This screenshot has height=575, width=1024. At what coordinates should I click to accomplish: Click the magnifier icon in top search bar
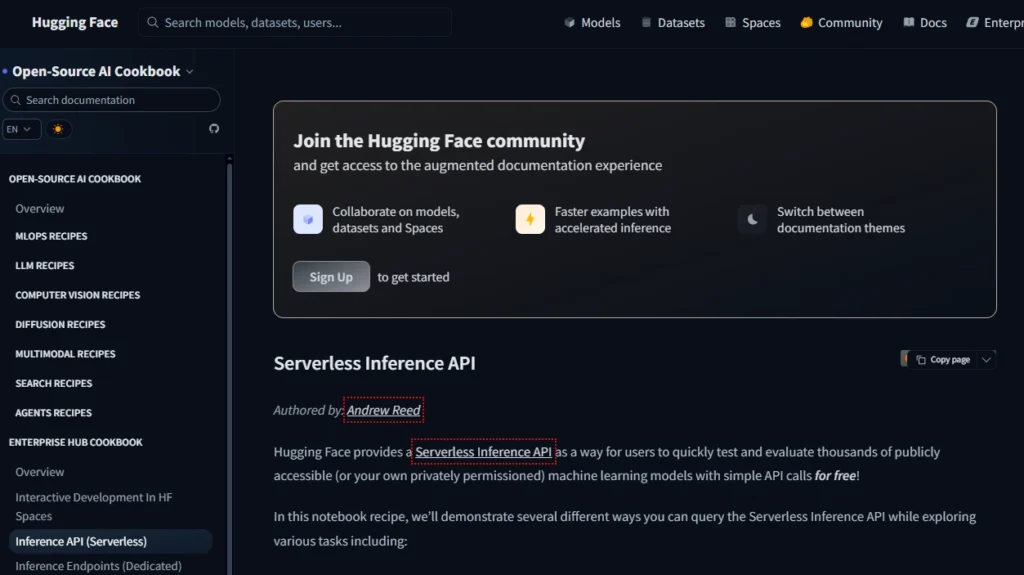coord(153,22)
